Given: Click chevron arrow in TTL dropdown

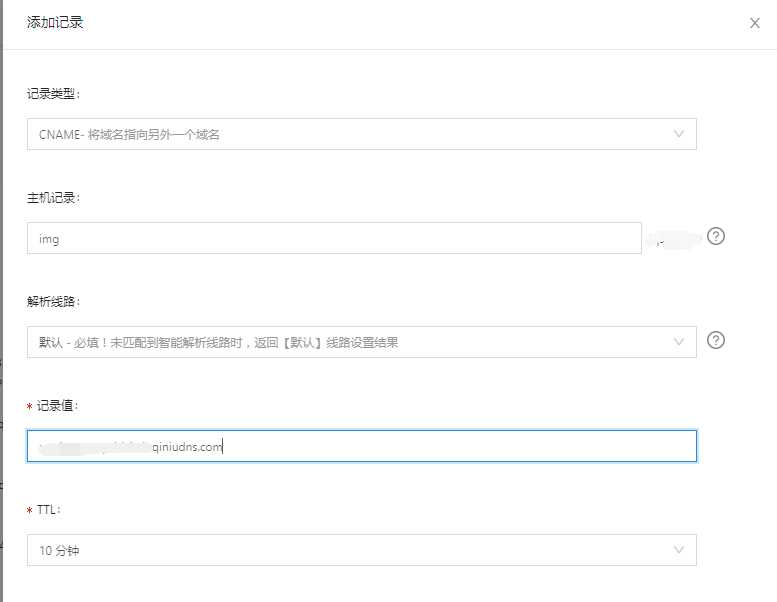Looking at the screenshot, I should tap(679, 550).
